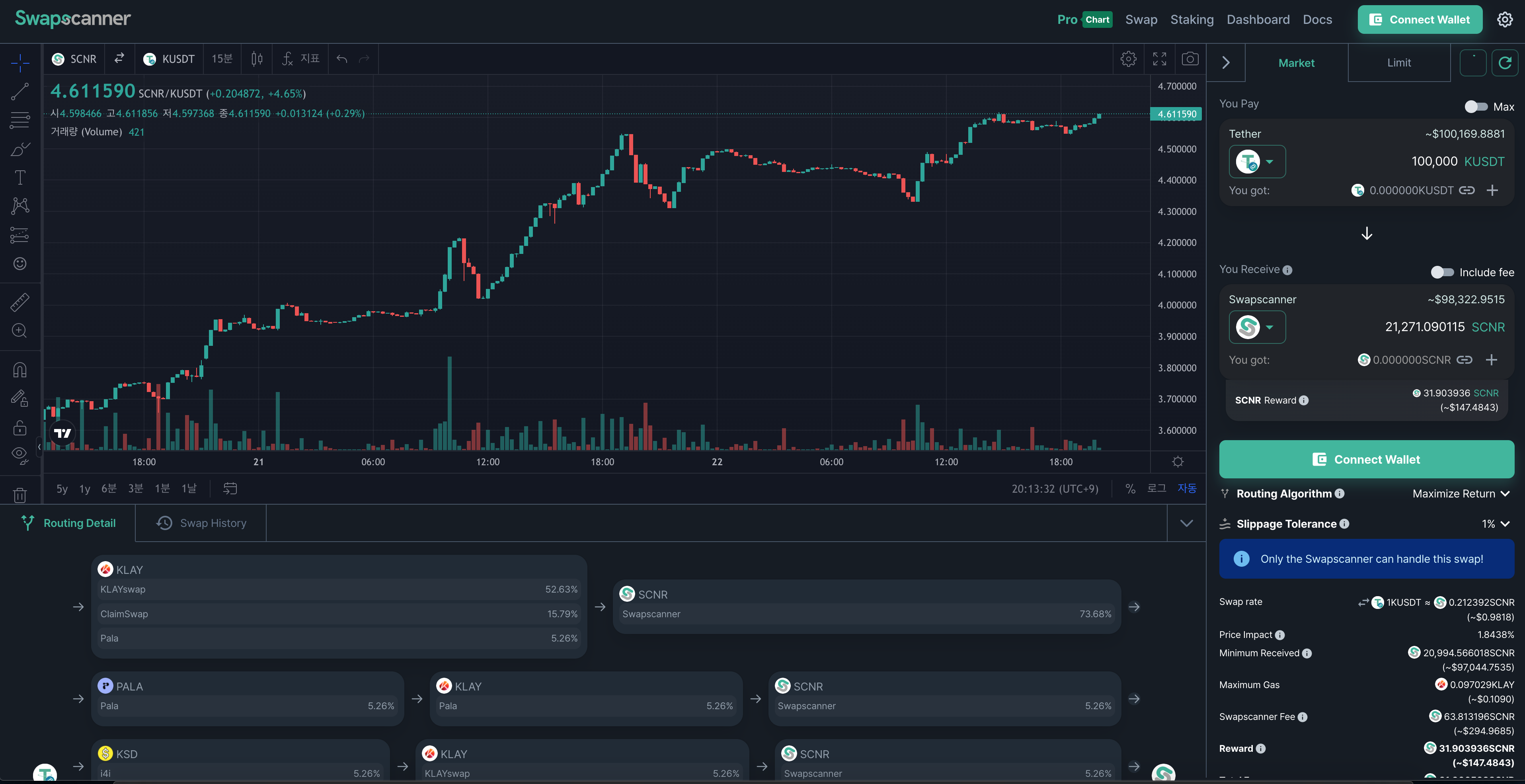Take a chart snapshot with camera
Viewport: 1525px width, 784px height.
click(1190, 59)
